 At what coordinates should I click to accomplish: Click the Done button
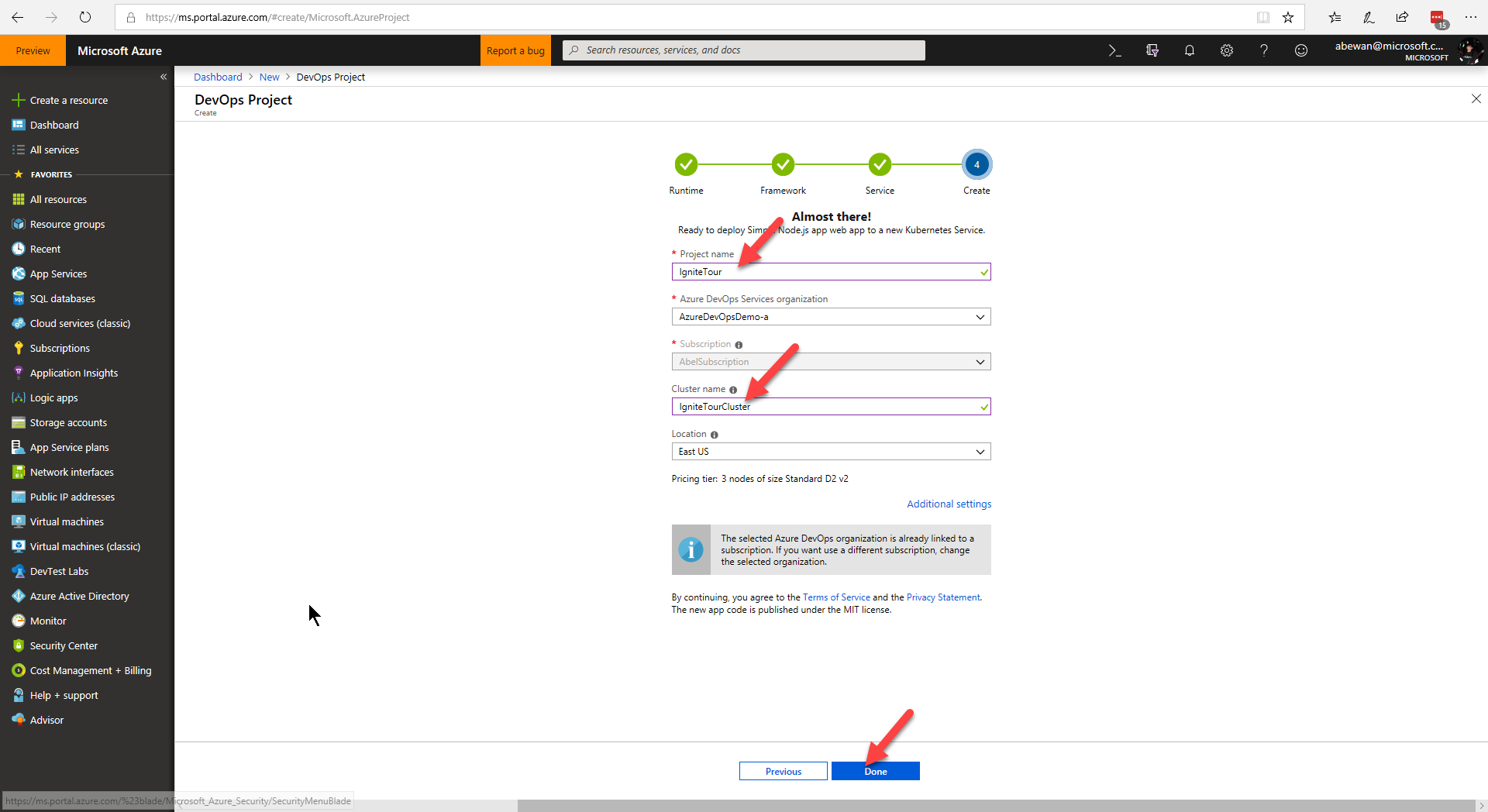point(876,771)
